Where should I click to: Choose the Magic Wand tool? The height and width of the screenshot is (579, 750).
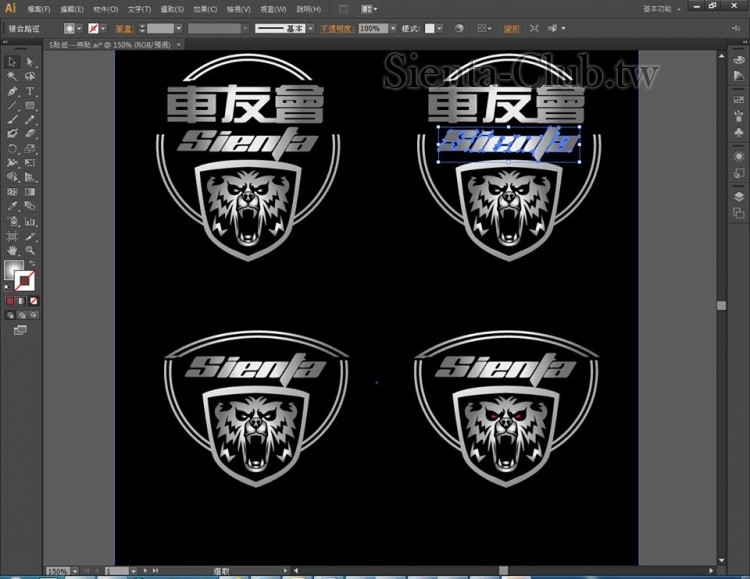point(12,76)
